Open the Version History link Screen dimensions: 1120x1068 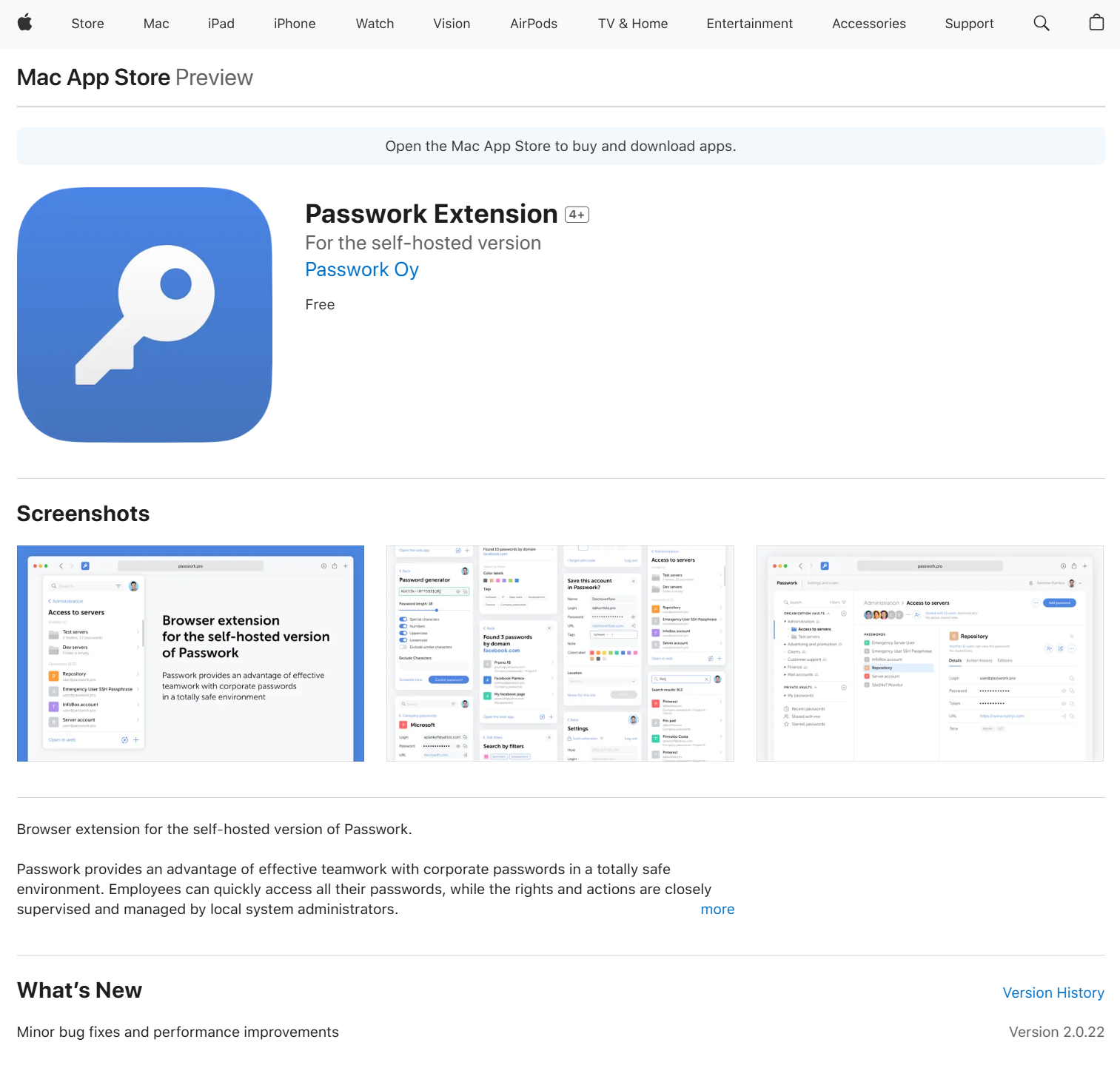(x=1053, y=993)
